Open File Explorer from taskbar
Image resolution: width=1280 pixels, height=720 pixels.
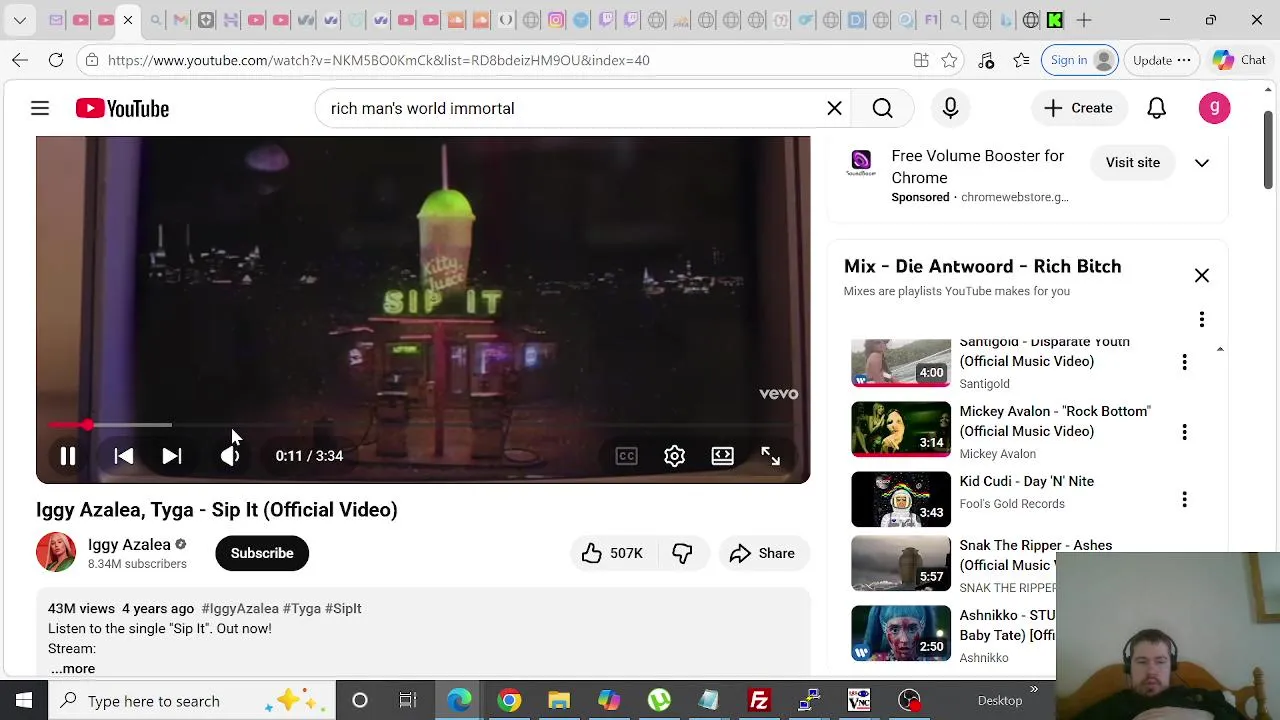tap(559, 701)
